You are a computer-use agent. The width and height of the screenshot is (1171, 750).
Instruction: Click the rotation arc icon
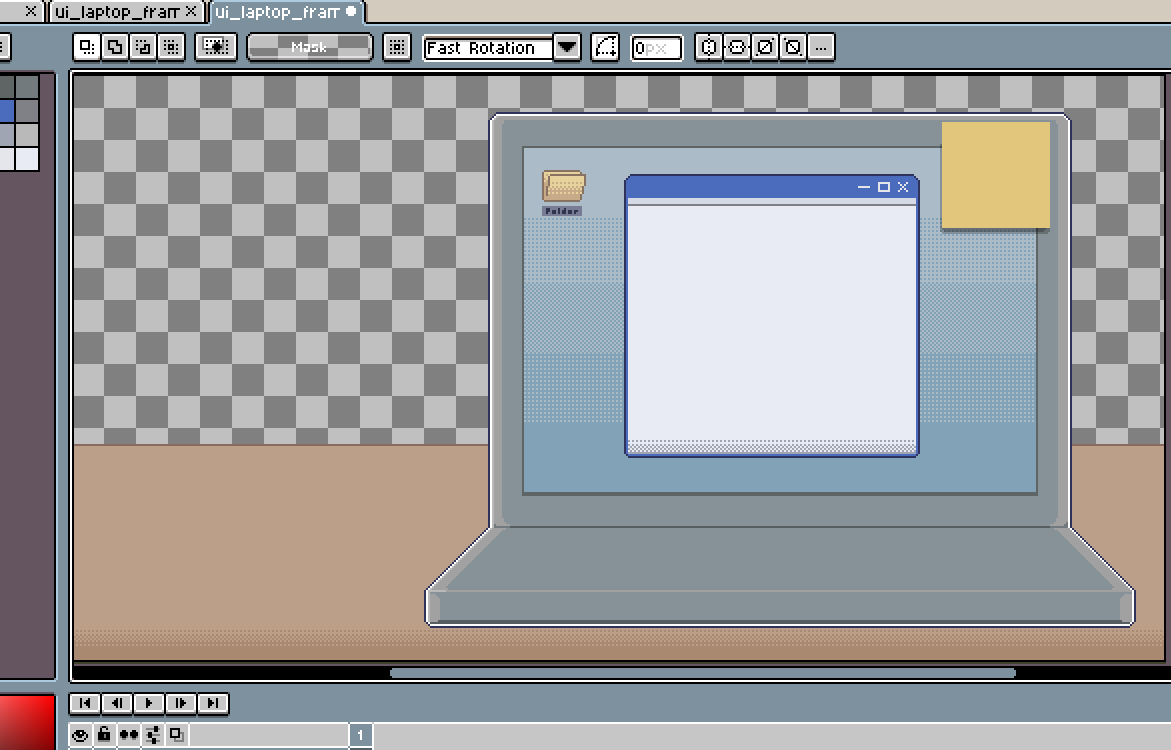pyautogui.click(x=605, y=47)
